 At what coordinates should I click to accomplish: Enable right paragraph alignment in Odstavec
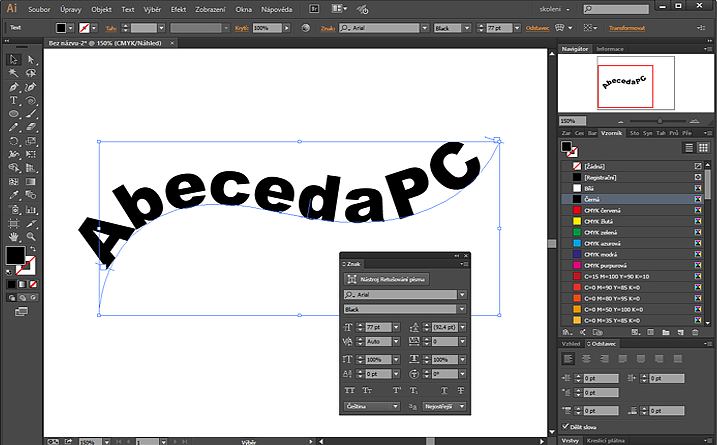(x=604, y=359)
